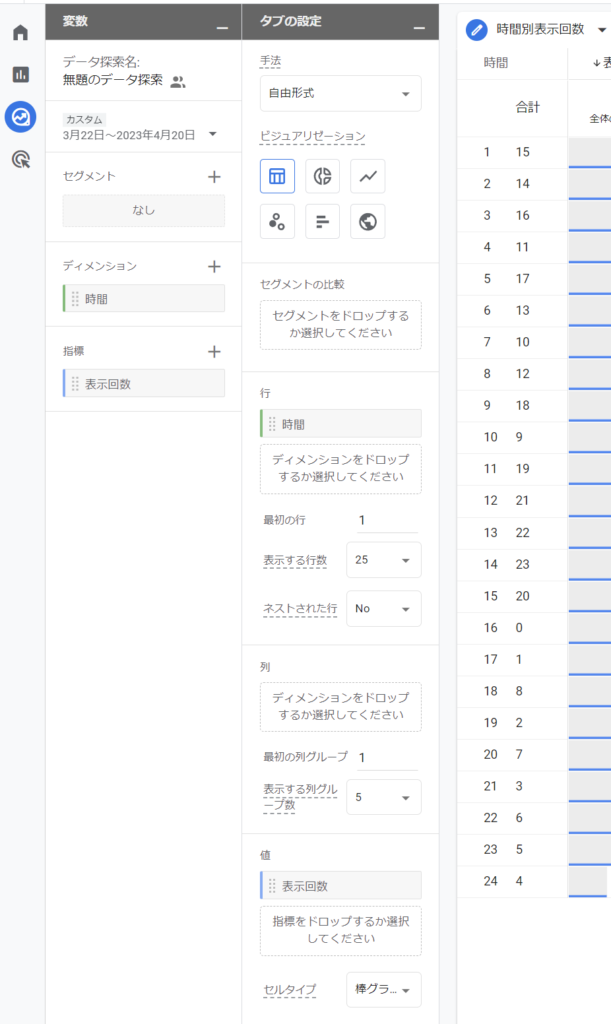Viewport: 611px width, 1024px height.
Task: Open the Advertising icon in sidebar
Action: (20, 159)
